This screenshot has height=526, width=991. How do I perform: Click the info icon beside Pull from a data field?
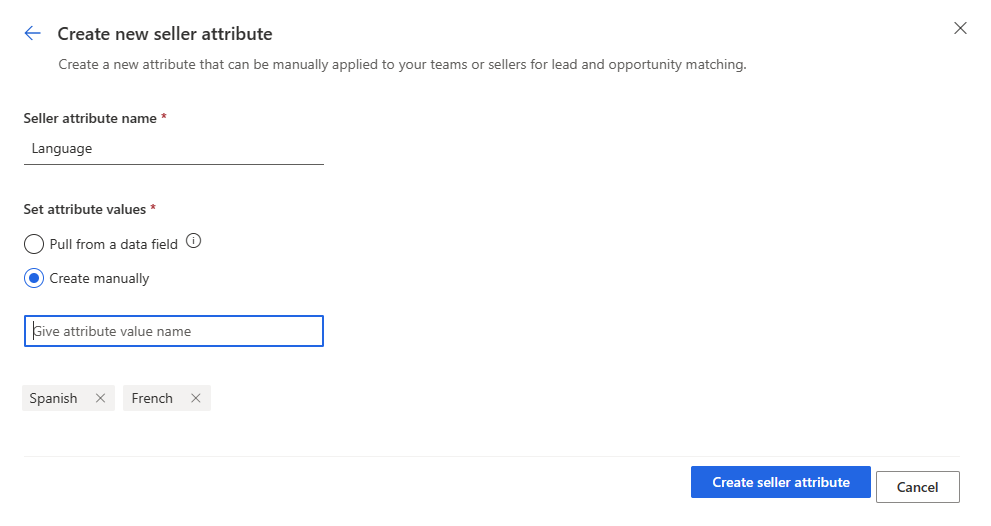coord(194,241)
